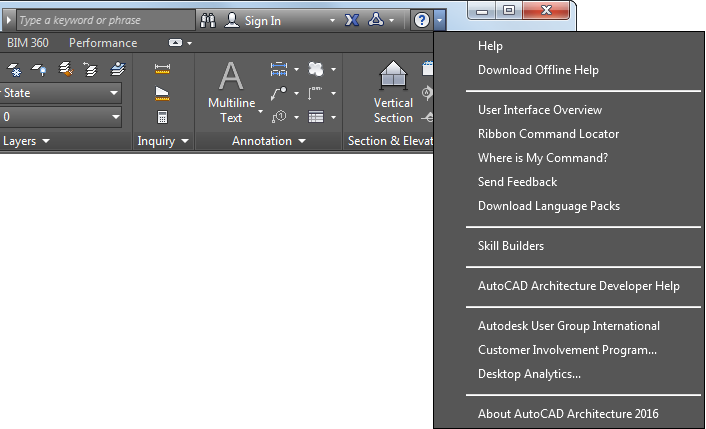
Task: Select the Table icon in Annotation
Action: pyautogui.click(x=316, y=117)
